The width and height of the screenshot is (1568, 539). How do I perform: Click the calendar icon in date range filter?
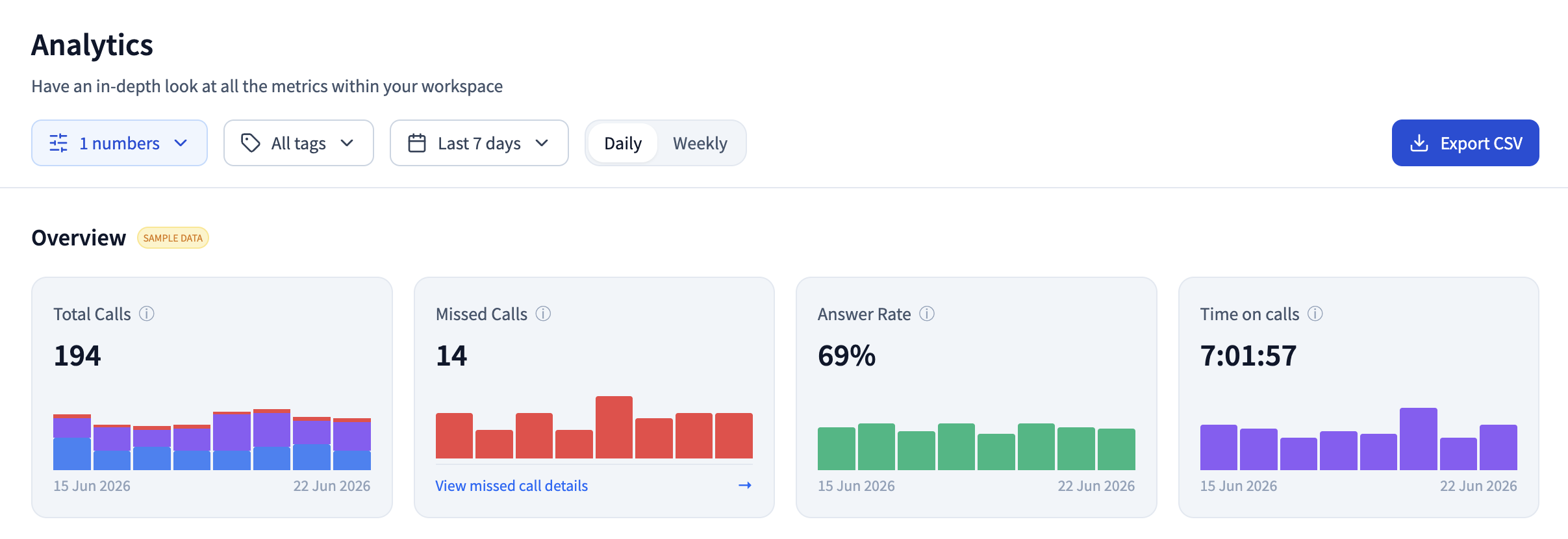pos(417,143)
